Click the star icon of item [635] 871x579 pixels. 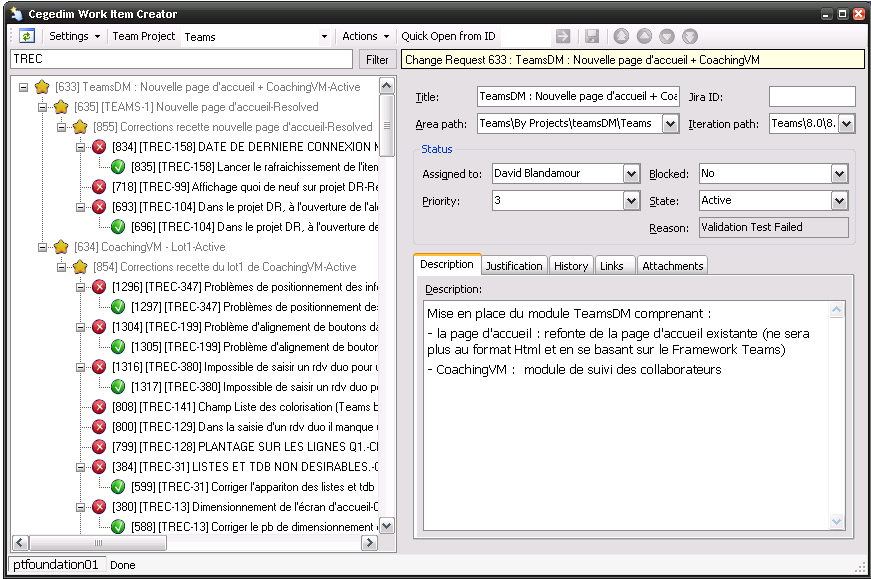(x=61, y=107)
